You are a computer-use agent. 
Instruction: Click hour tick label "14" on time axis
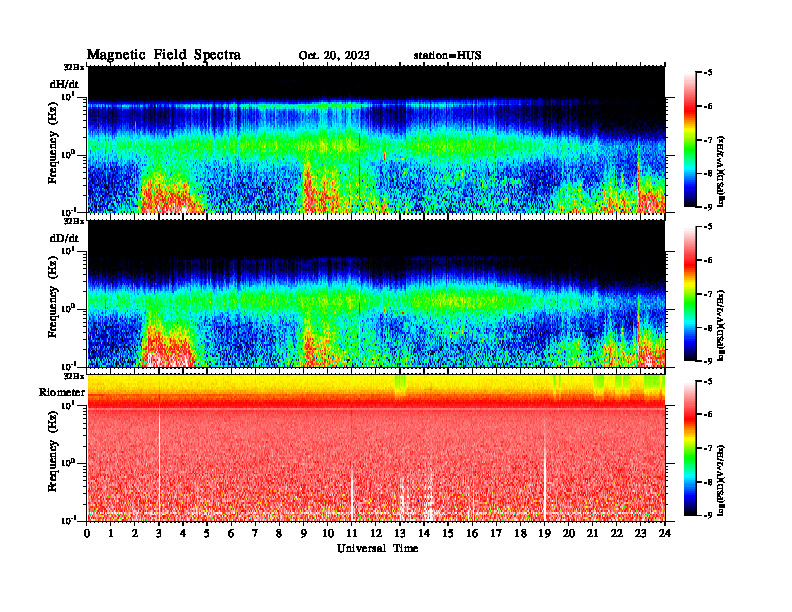click(424, 534)
